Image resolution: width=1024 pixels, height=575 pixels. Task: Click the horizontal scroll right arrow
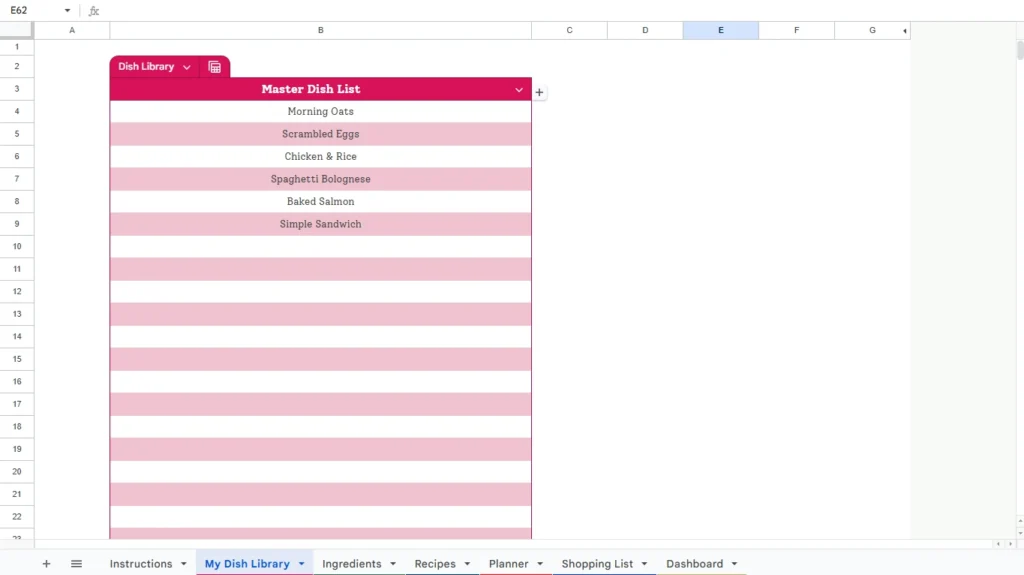coord(1010,544)
